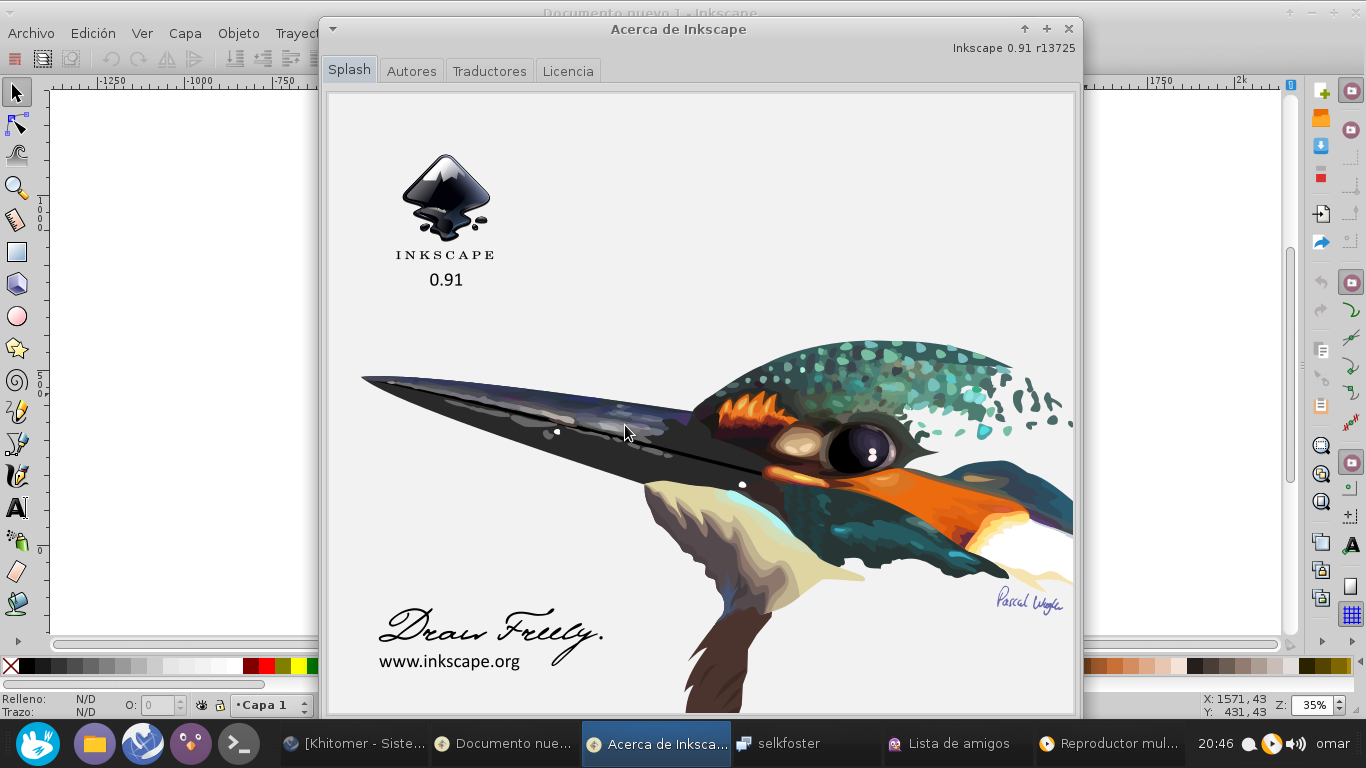Open the Capa menu
The image size is (1366, 768).
185,33
